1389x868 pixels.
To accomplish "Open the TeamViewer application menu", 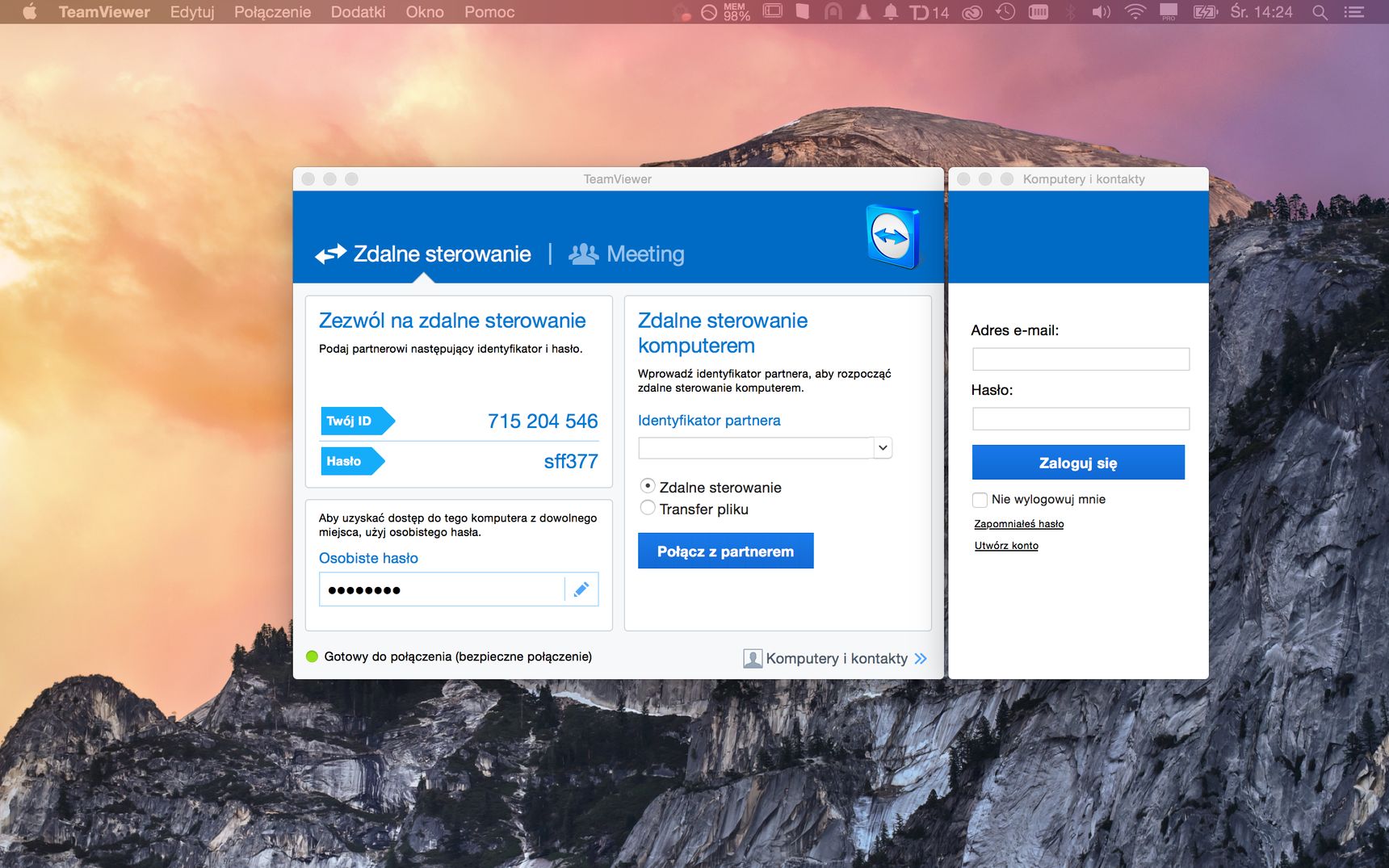I will coord(104,12).
